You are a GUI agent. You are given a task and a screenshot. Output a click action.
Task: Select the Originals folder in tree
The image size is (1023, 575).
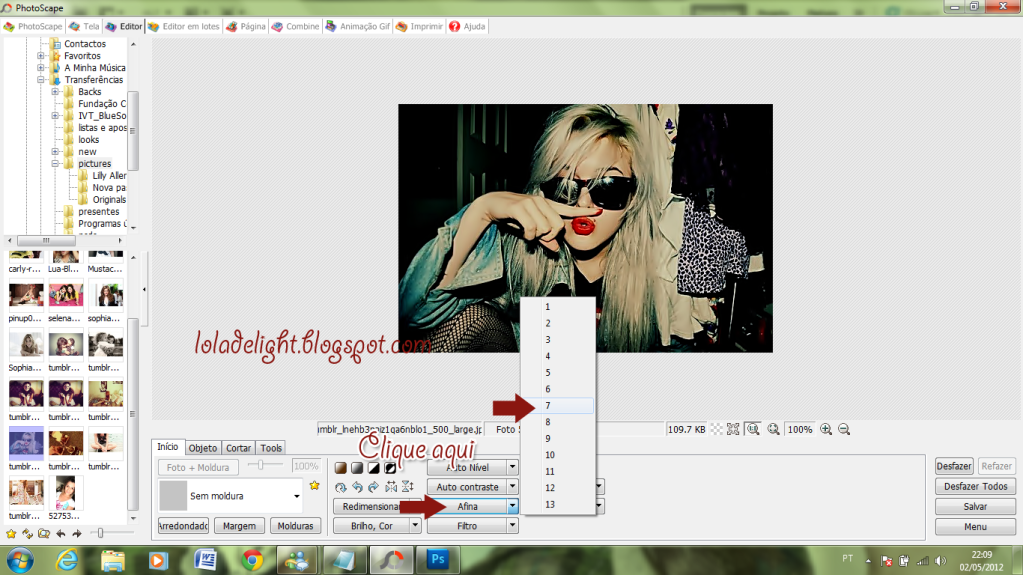[109, 200]
